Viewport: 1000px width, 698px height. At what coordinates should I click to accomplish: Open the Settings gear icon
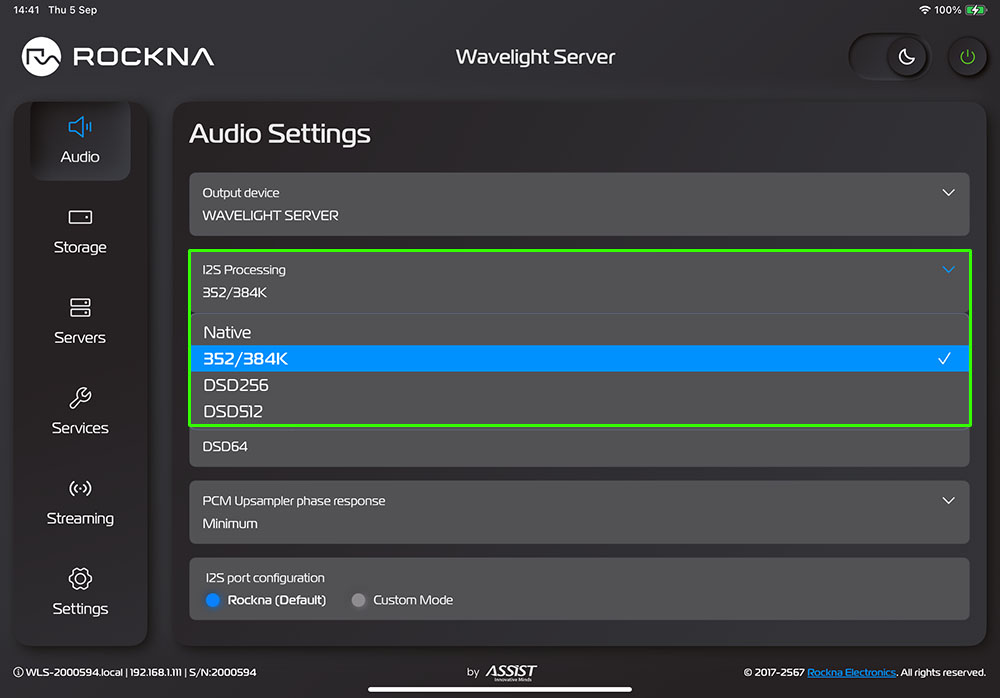coord(80,579)
